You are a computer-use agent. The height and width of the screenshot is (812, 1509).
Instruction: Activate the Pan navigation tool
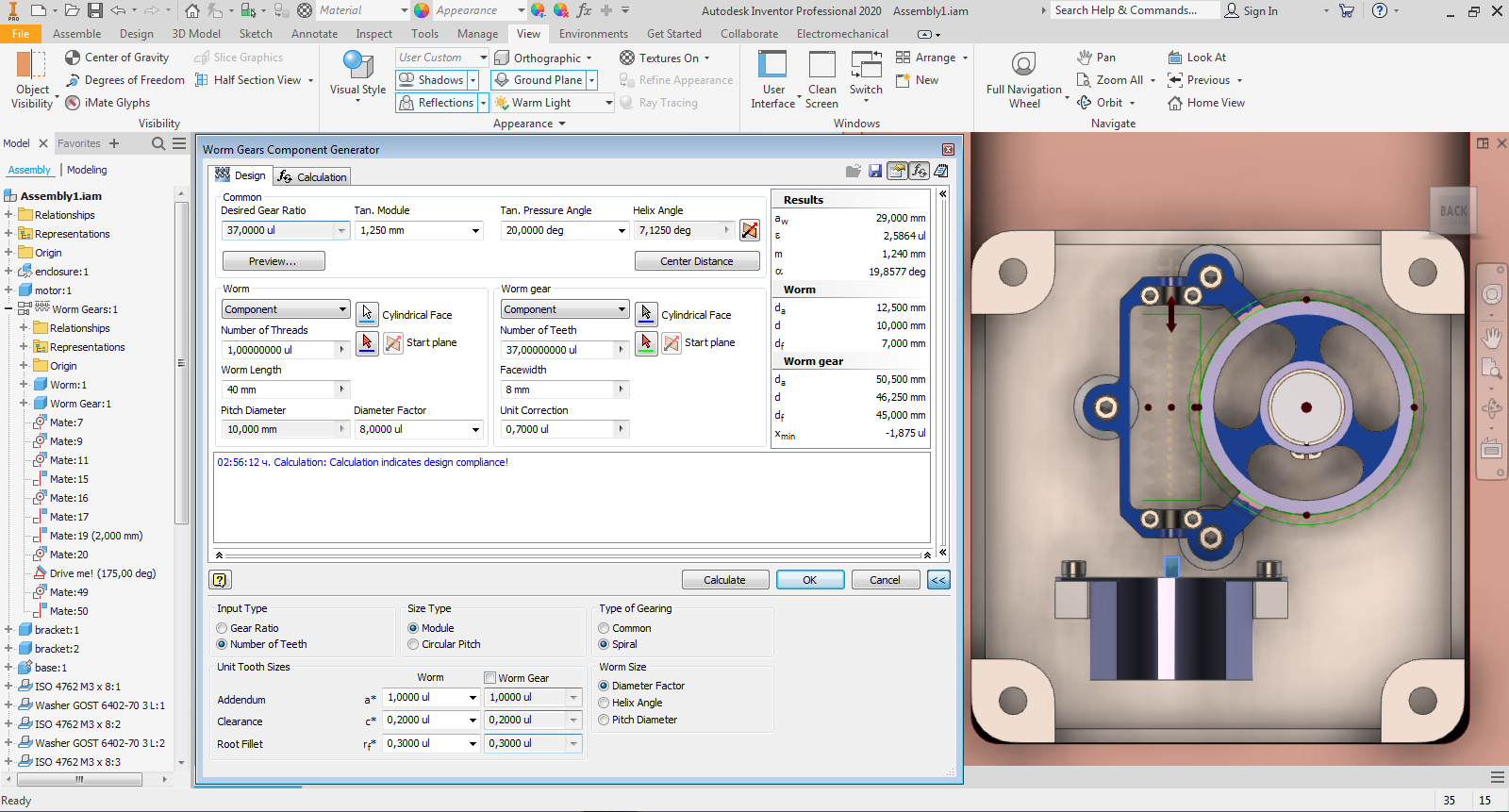(x=1097, y=58)
